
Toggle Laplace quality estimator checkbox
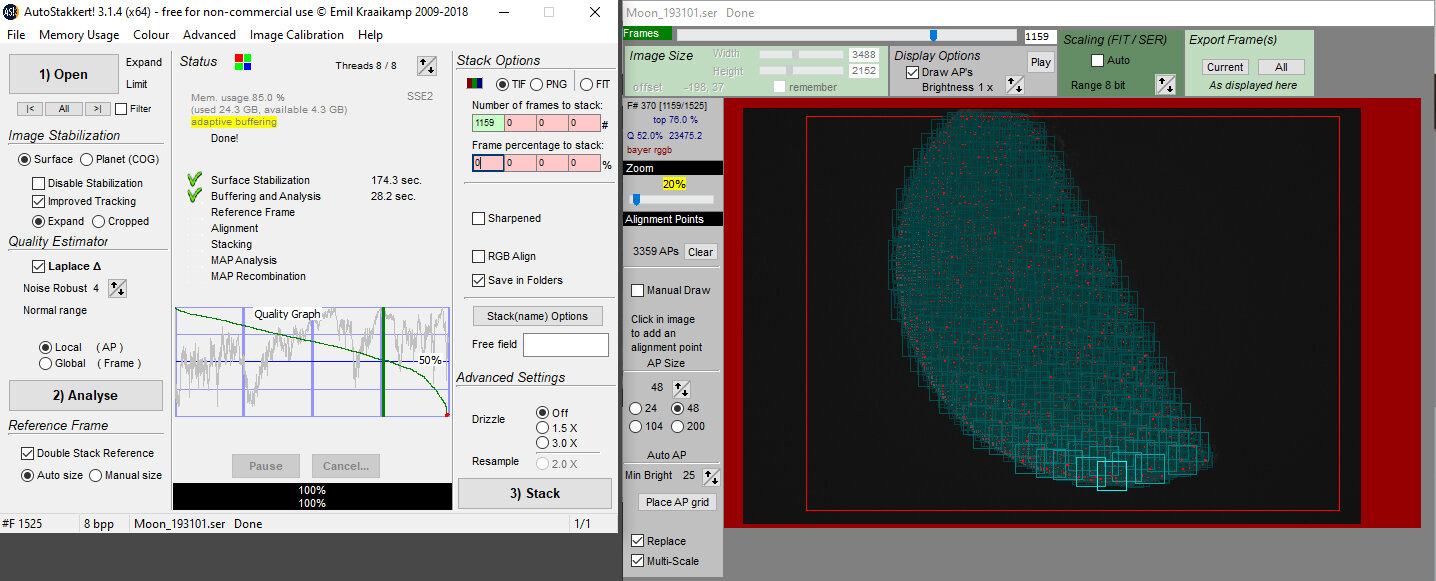pos(39,266)
